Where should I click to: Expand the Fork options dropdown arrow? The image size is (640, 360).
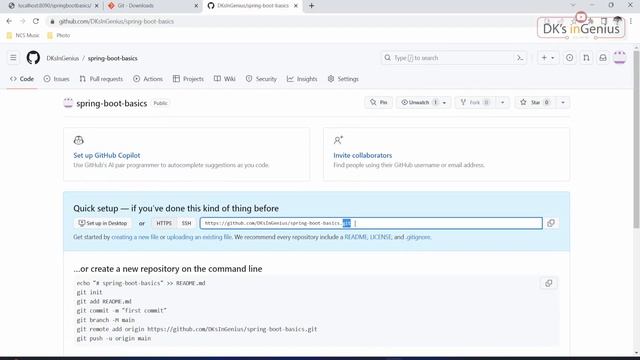point(502,102)
